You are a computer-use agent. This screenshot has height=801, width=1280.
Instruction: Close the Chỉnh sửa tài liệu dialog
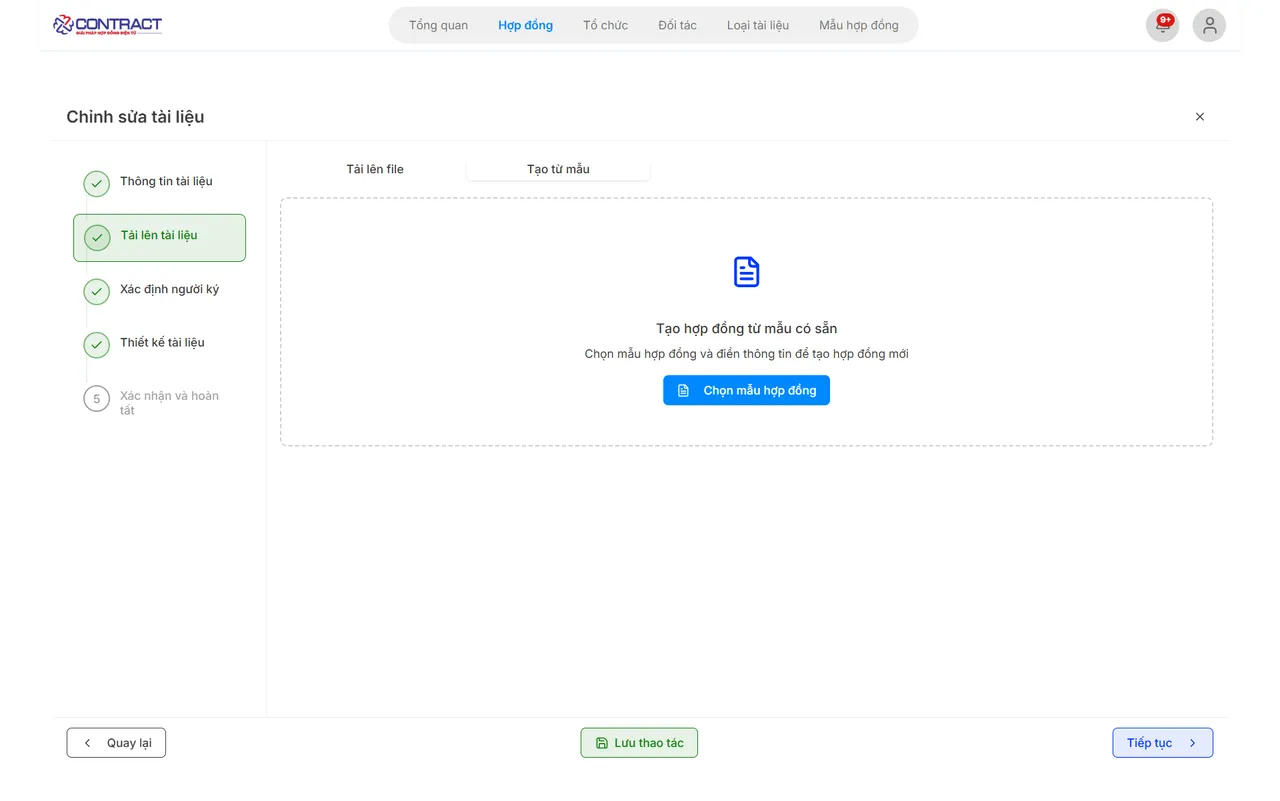1199,117
